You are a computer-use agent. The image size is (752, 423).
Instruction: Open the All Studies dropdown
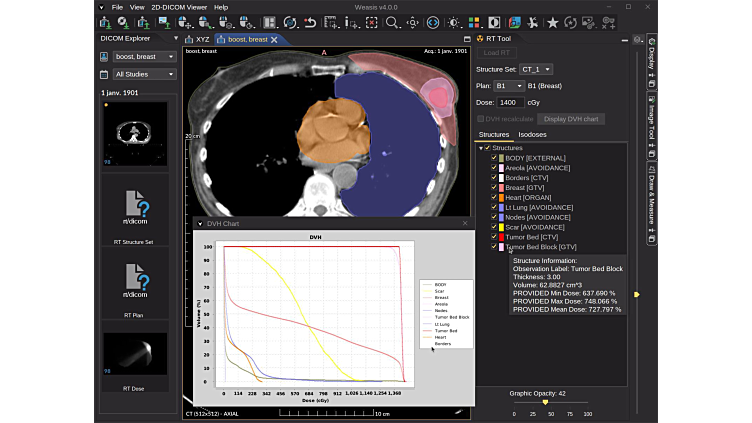[x=144, y=74]
